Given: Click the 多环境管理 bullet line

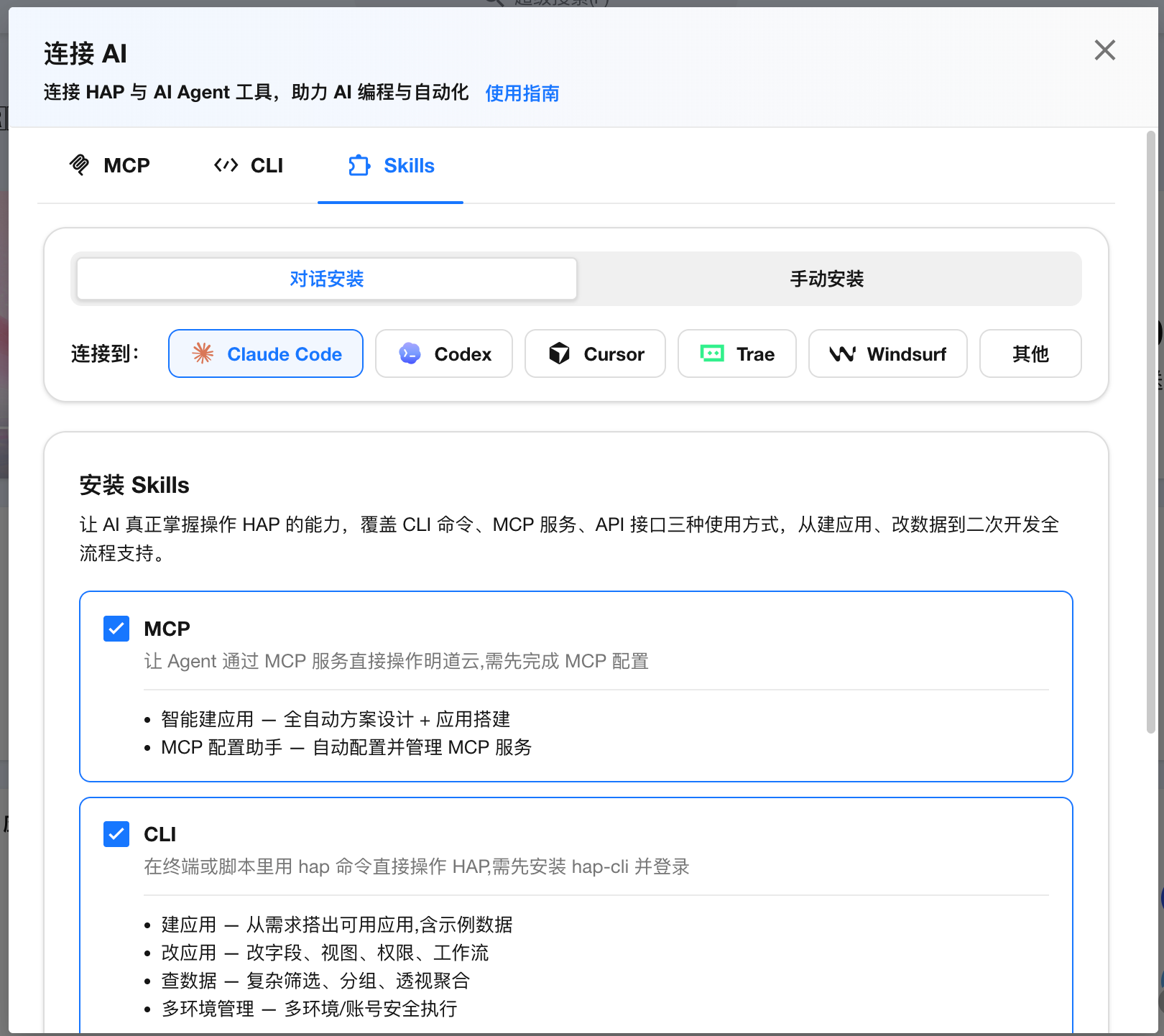Looking at the screenshot, I should coord(309,1009).
